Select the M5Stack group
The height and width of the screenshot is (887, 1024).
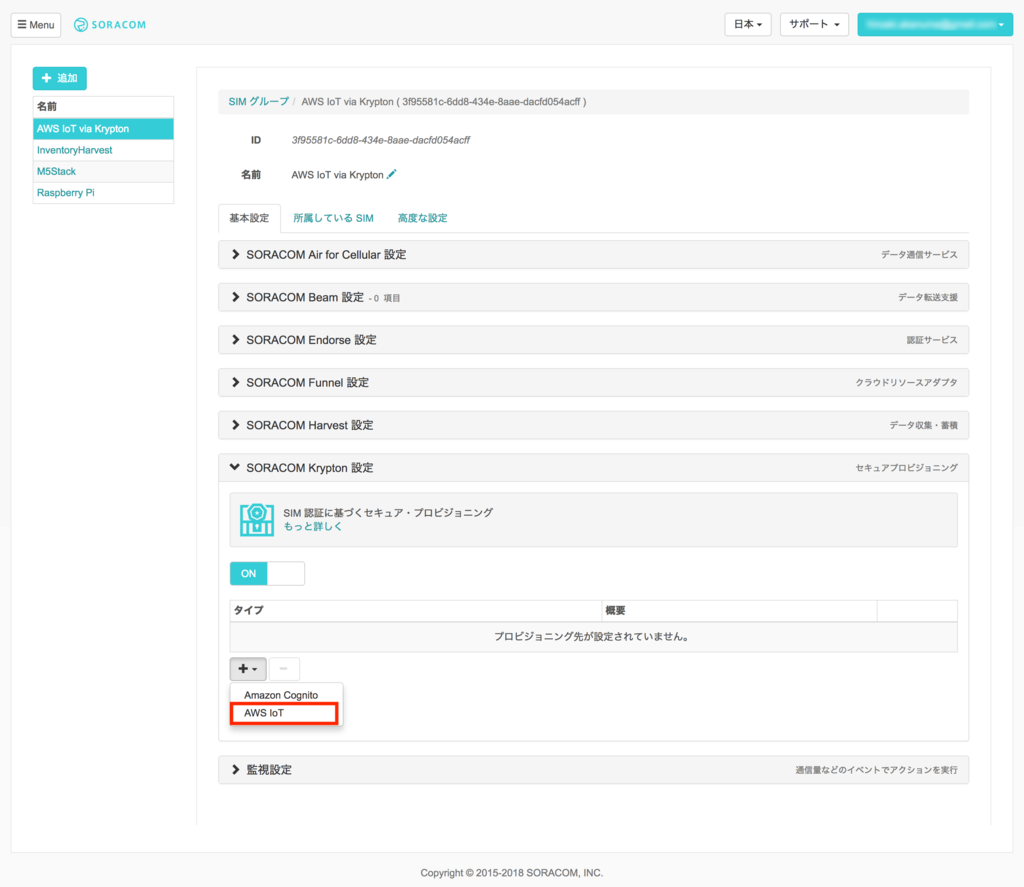pos(103,171)
